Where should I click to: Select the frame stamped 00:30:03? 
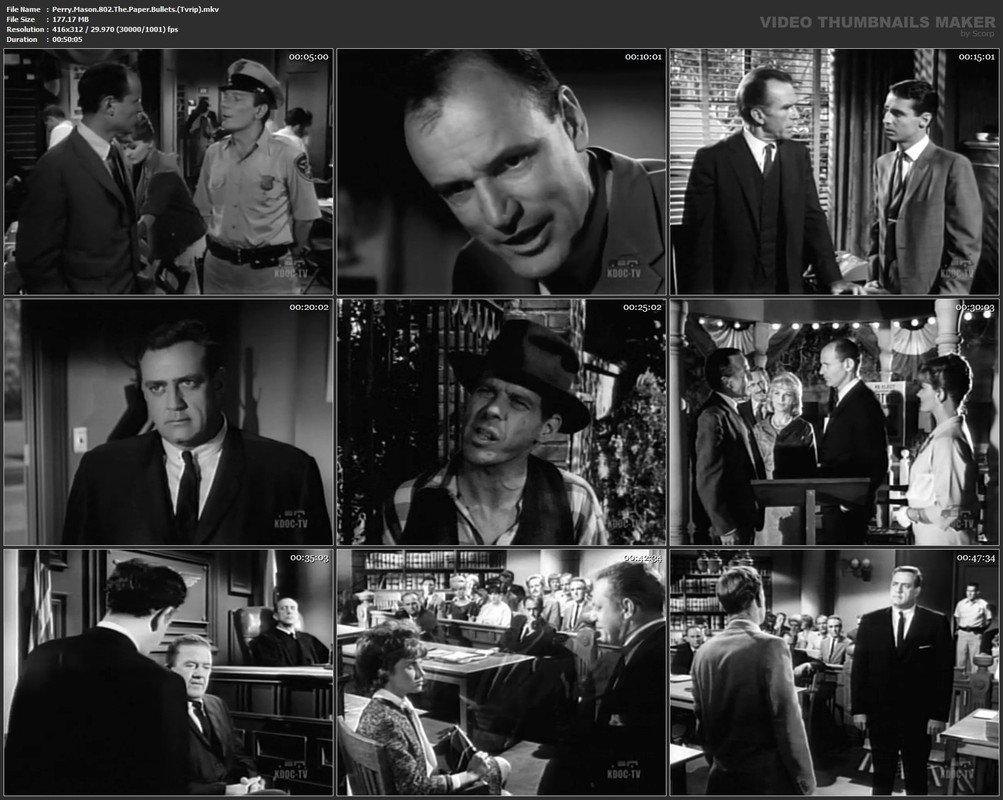(x=834, y=422)
